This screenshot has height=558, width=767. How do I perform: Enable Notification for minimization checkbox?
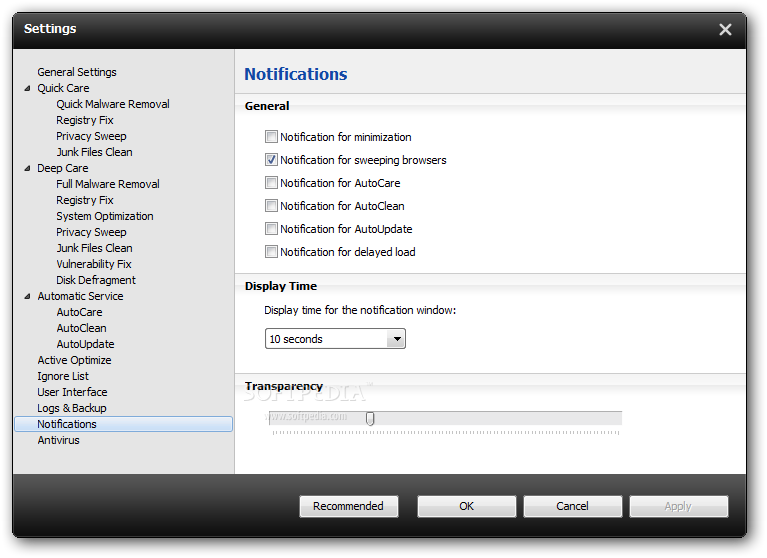click(271, 136)
